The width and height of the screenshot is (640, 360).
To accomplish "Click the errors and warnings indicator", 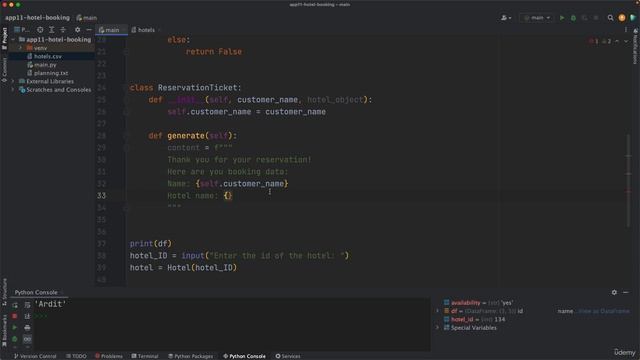I will click(x=600, y=41).
